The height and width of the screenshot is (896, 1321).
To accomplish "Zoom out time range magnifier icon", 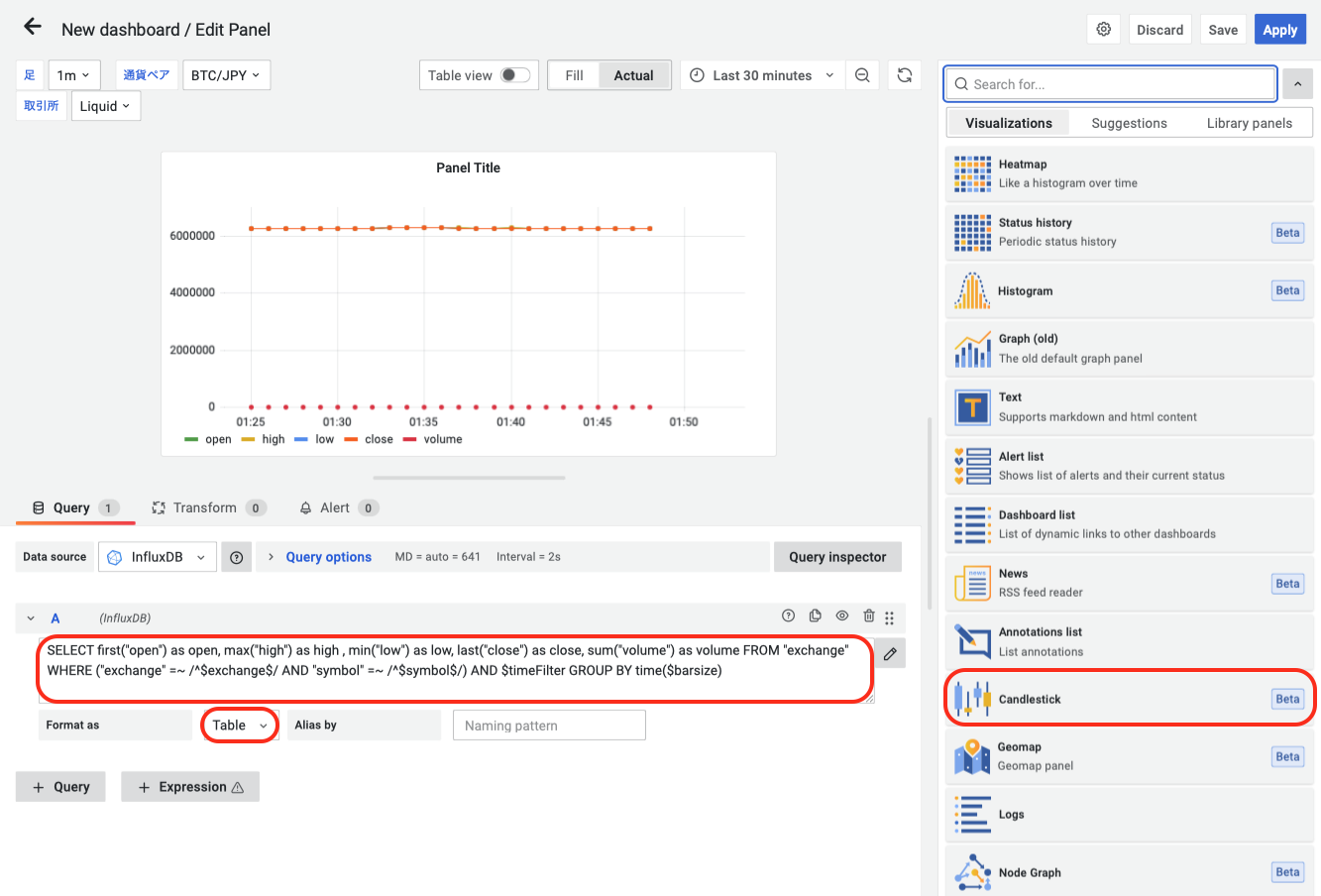I will tap(862, 75).
